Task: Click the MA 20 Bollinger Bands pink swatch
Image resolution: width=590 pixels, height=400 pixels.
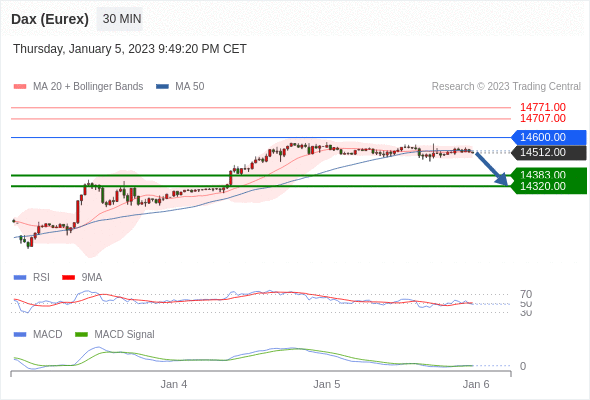Action: tap(20, 87)
